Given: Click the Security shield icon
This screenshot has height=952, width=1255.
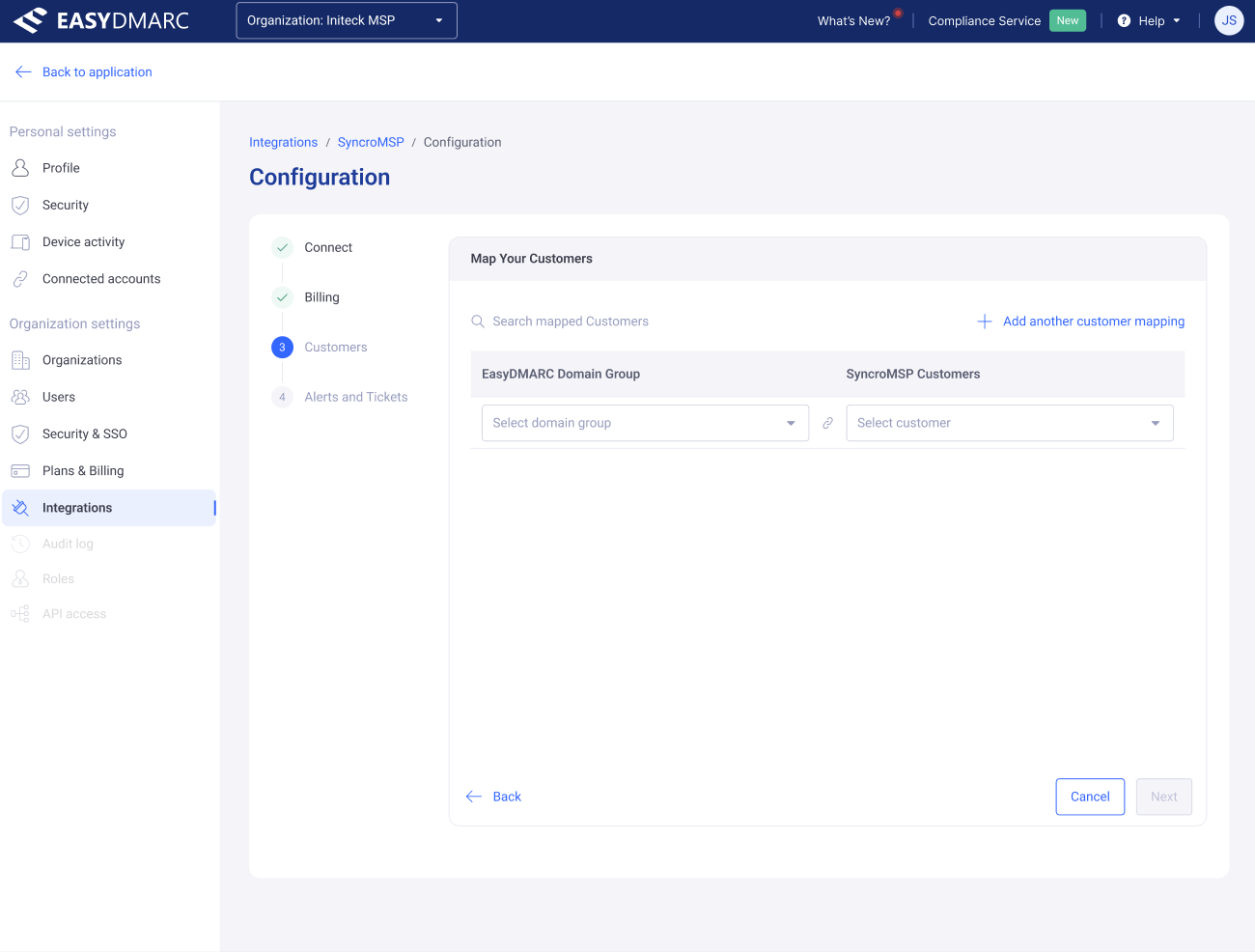Looking at the screenshot, I should pyautogui.click(x=20, y=205).
